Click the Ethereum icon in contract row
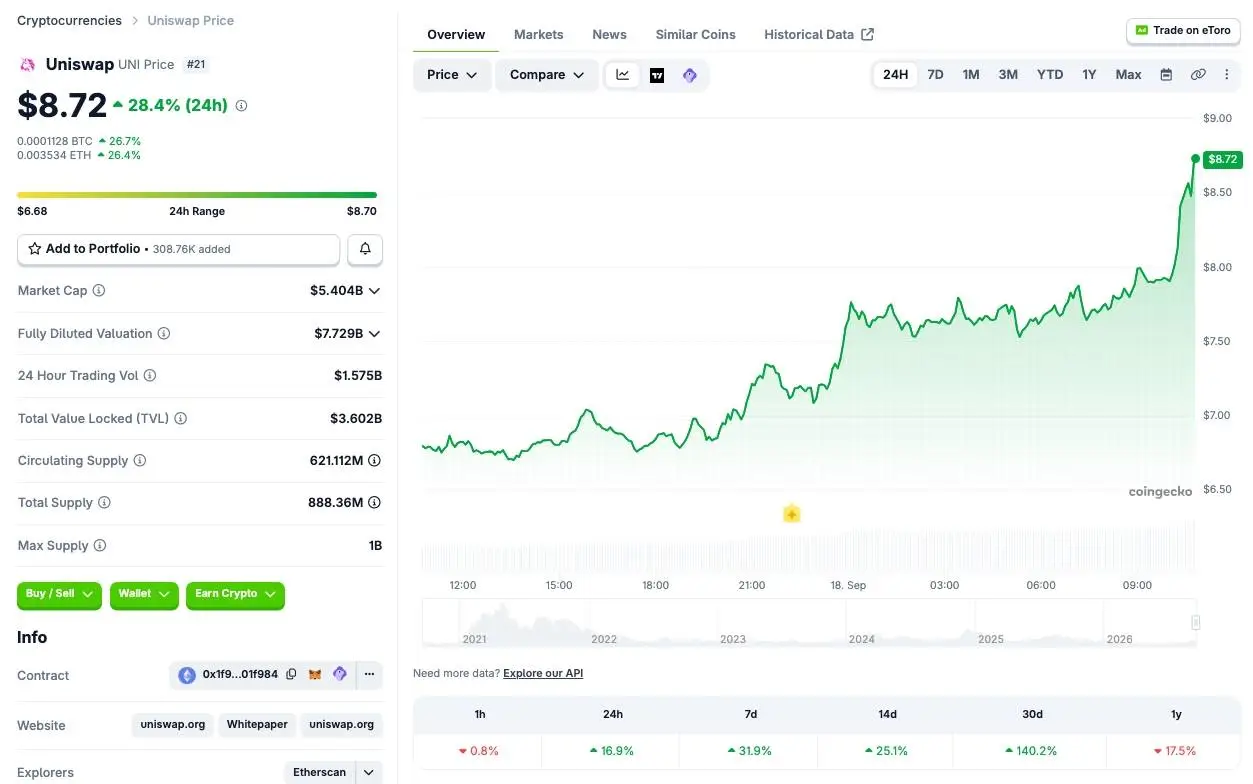This screenshot has height=784, width=1253. click(x=187, y=675)
